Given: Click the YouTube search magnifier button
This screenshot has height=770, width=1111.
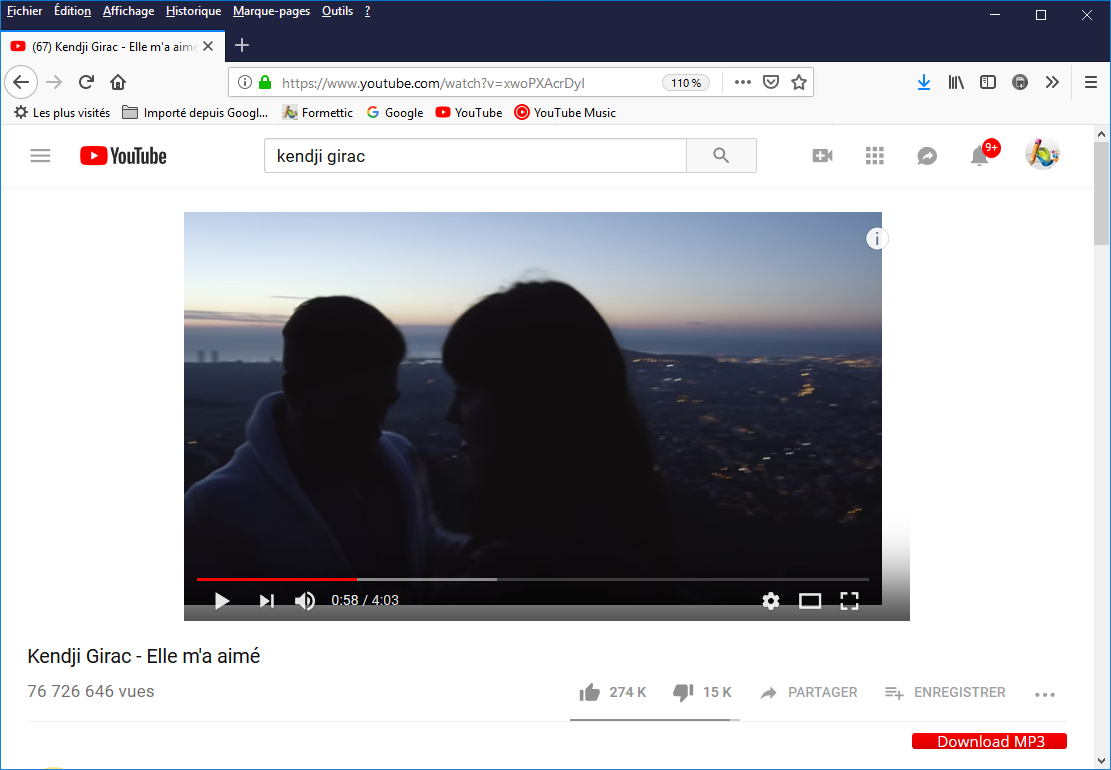Looking at the screenshot, I should tap(721, 155).
